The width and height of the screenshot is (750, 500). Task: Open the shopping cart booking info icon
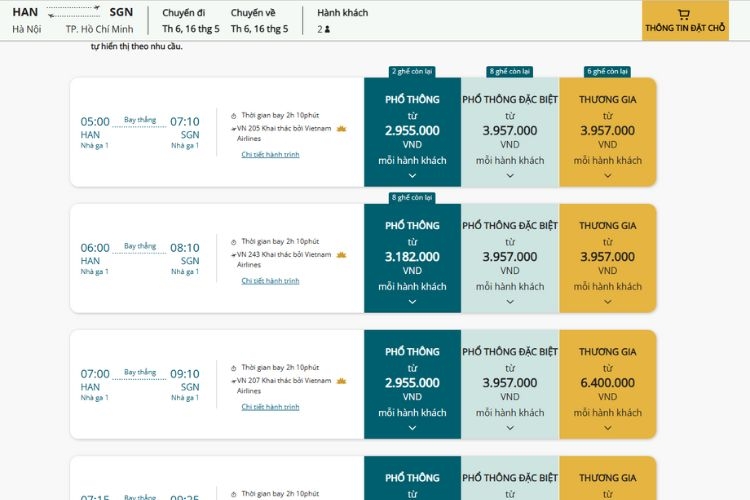click(x=684, y=14)
